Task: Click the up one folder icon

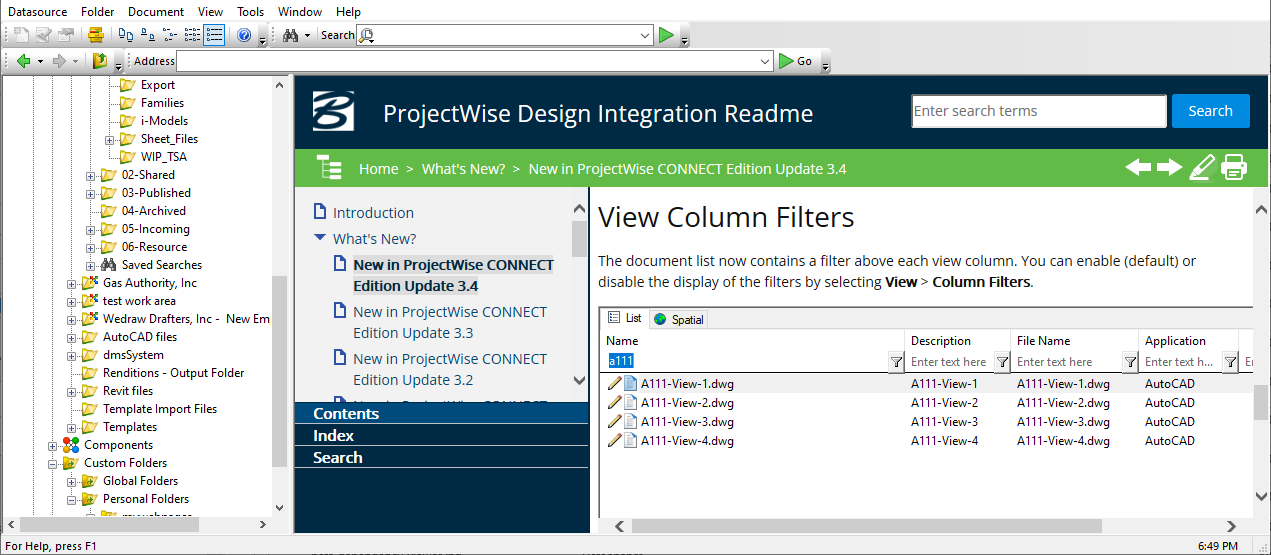Action: point(100,61)
